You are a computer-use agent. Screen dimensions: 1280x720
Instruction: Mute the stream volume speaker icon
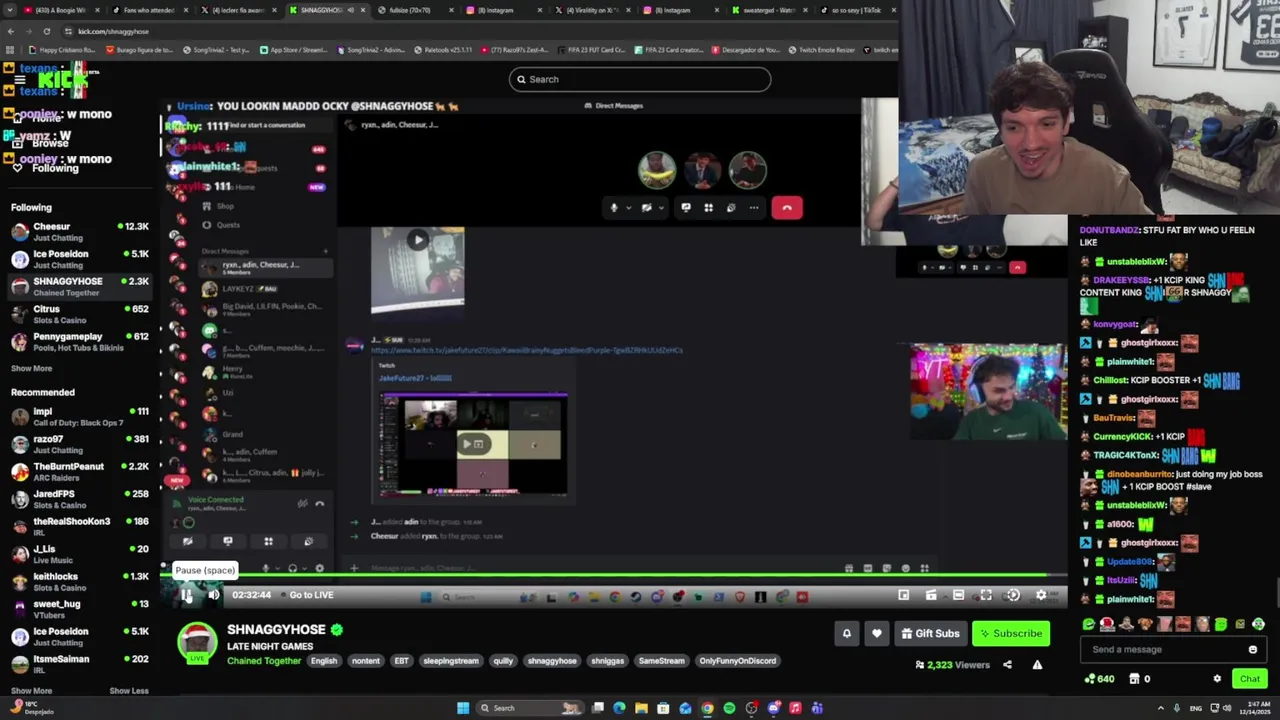coord(213,595)
